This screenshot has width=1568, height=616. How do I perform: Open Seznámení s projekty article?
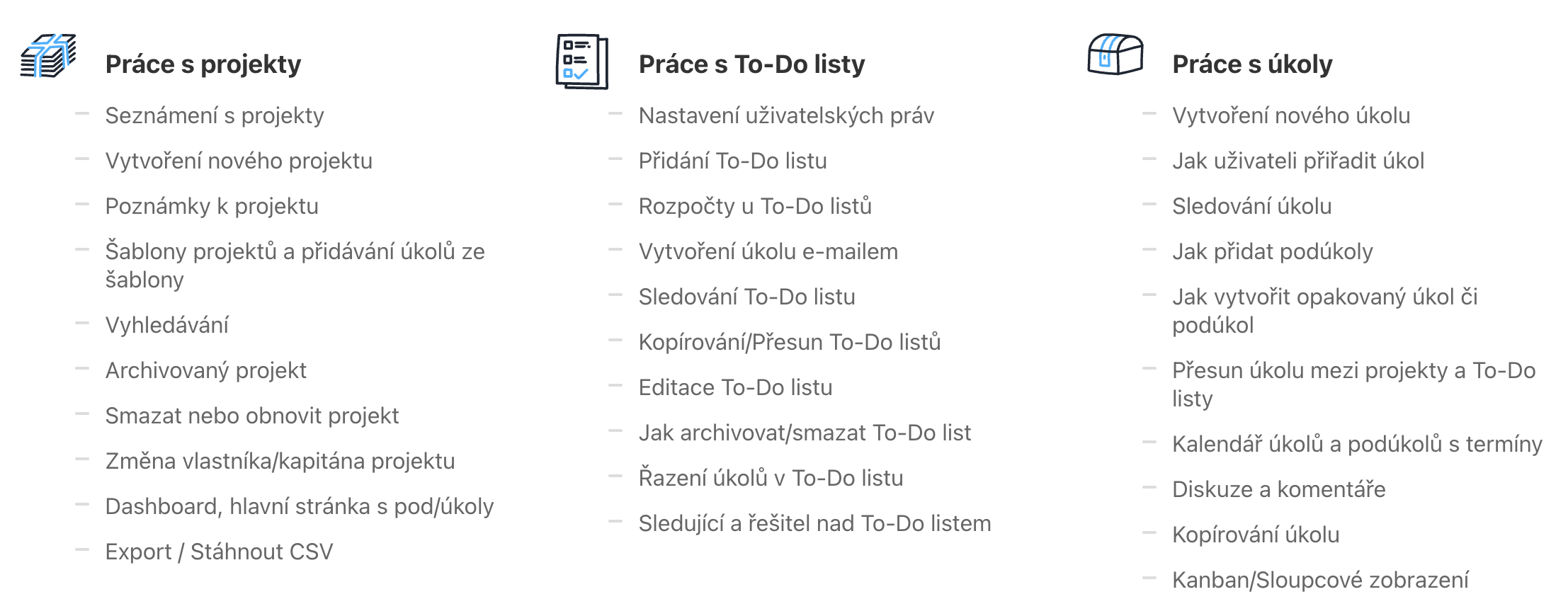215,115
